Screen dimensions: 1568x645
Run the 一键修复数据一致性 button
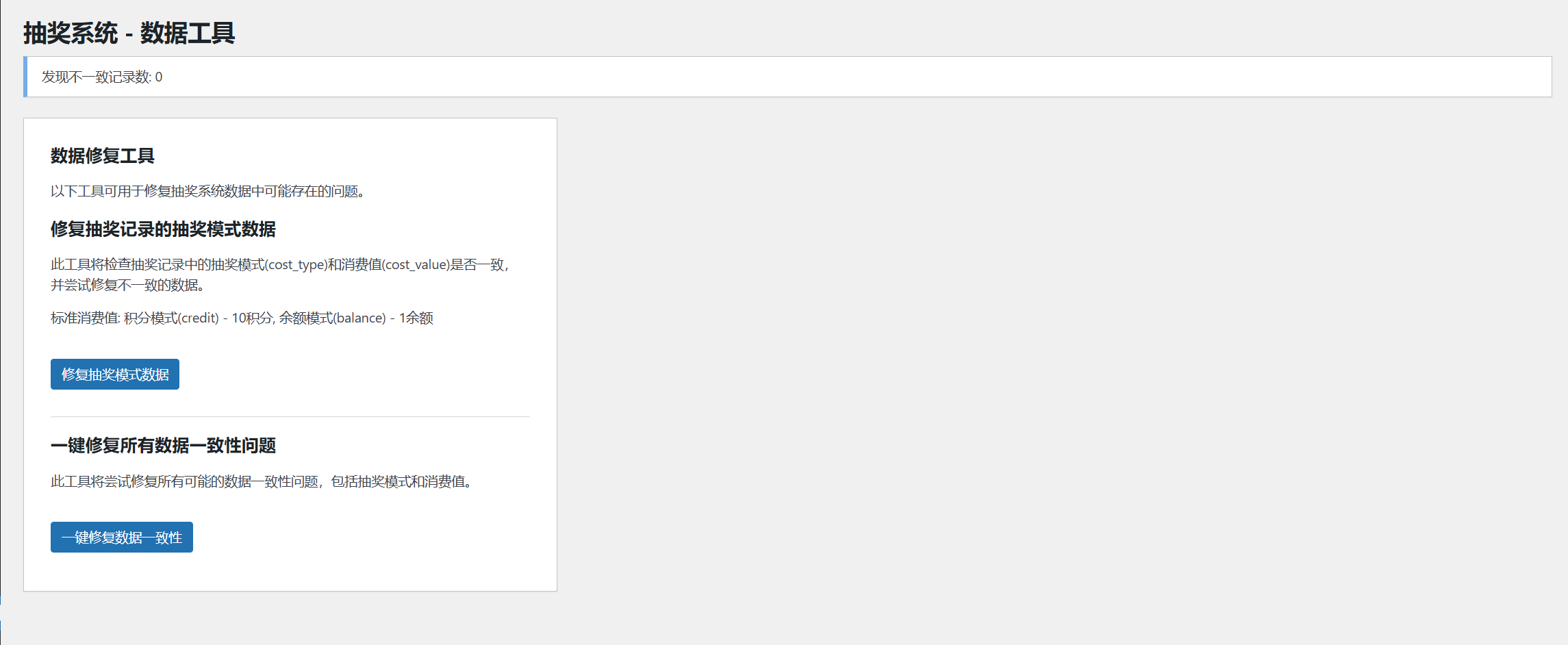pyautogui.click(x=122, y=537)
